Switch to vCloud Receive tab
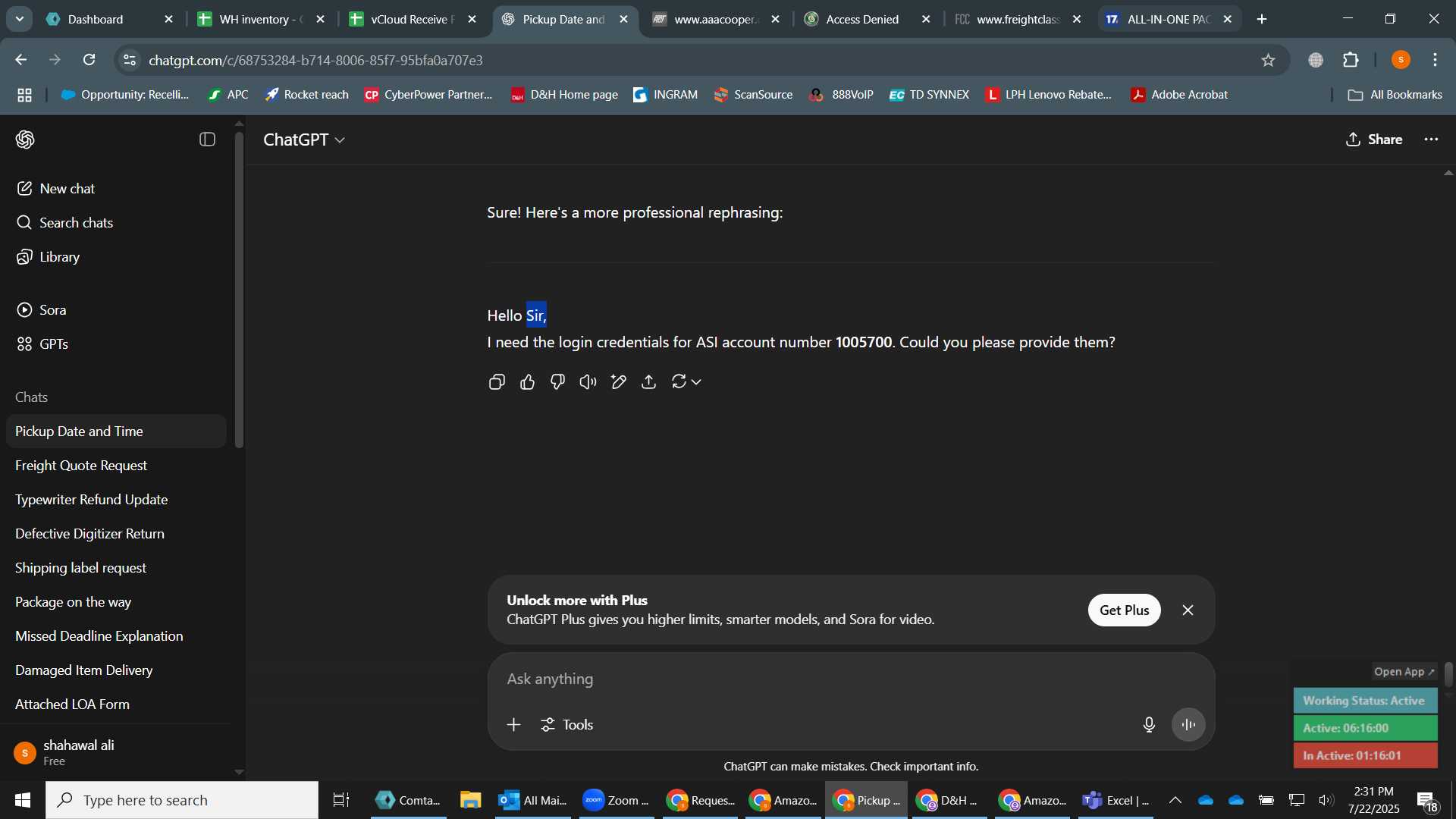 (x=413, y=20)
